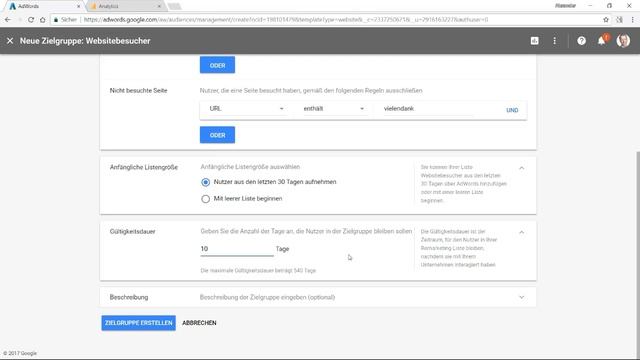Open the URL dropdown in Nicht besuchte Seite
The width and height of the screenshot is (640, 360).
point(246,109)
